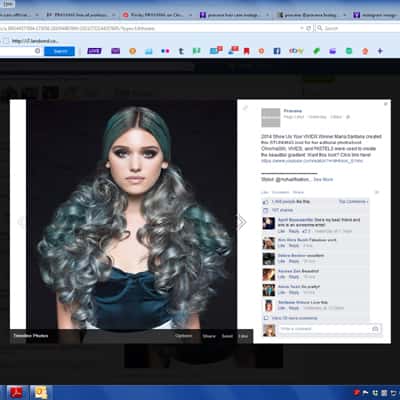The image size is (400, 400).
Task: Go to the previous photo with the left arrow
Action: pyautogui.click(x=21, y=222)
